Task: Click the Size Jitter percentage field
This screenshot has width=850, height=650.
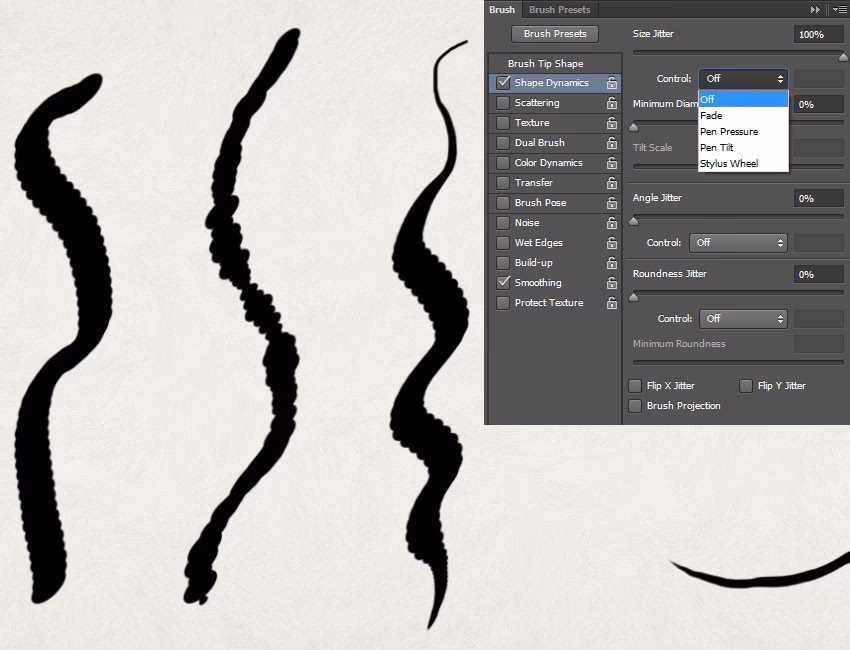Action: tap(818, 33)
